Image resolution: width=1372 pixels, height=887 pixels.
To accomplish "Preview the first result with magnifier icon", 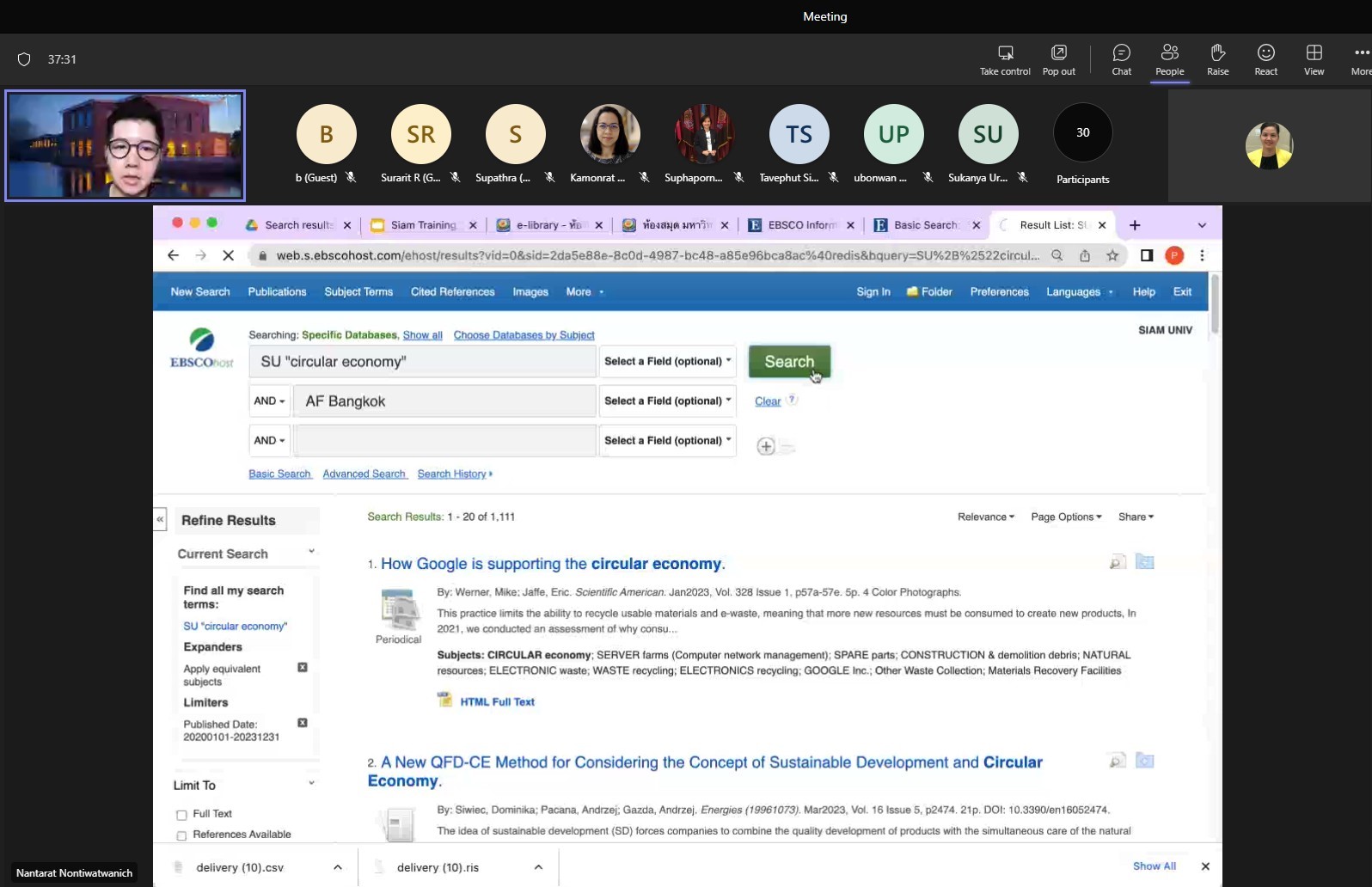I will pos(1117,563).
